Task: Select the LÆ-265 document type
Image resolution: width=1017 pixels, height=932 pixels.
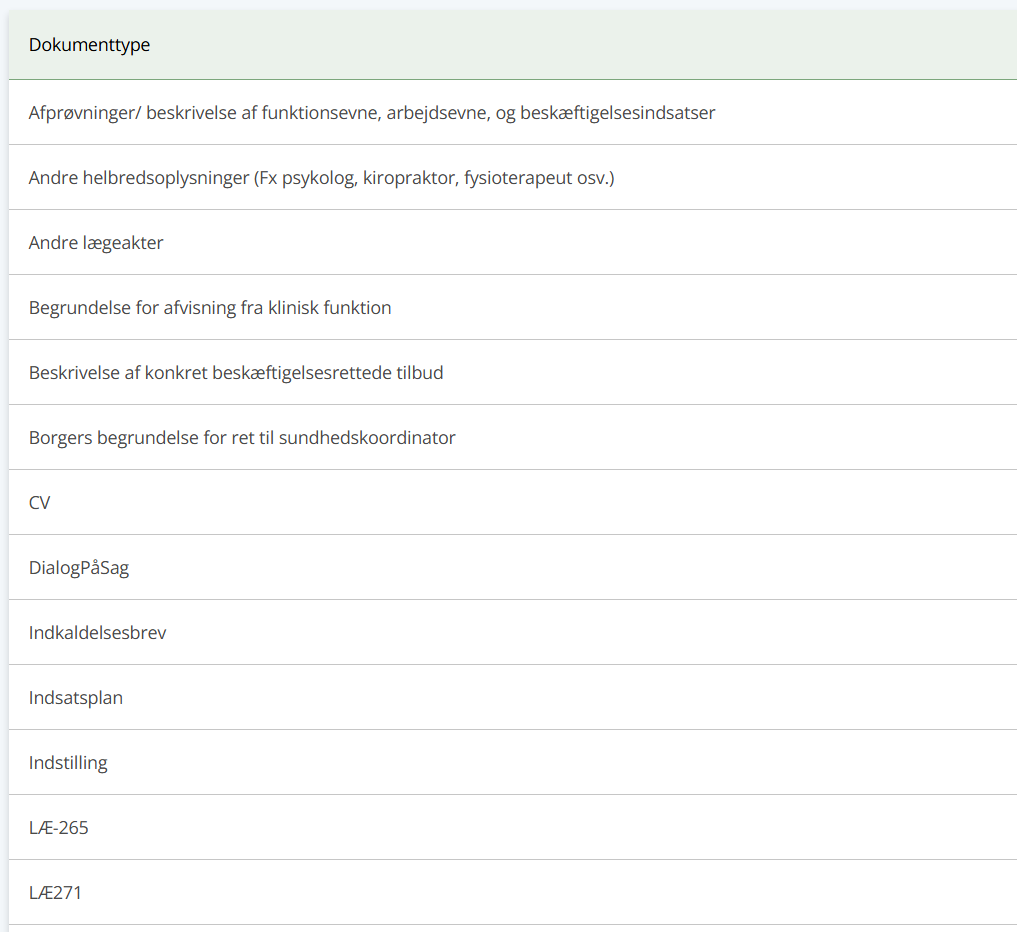Action: (513, 827)
